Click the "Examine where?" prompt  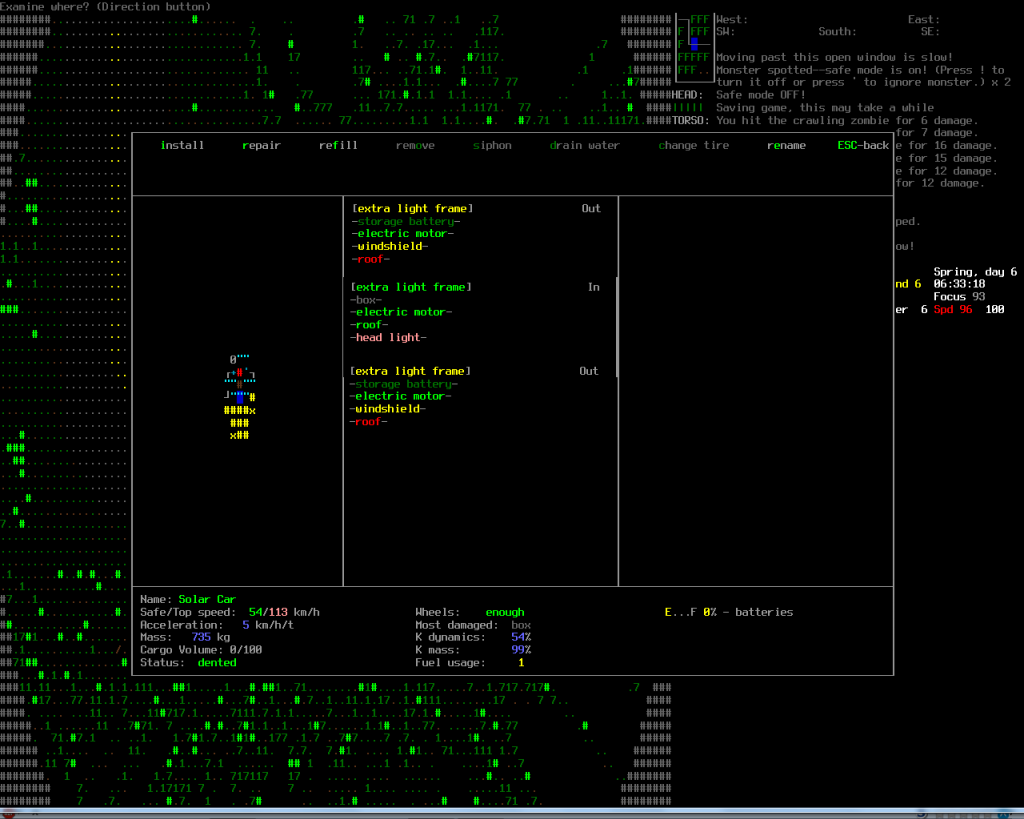coord(105,7)
